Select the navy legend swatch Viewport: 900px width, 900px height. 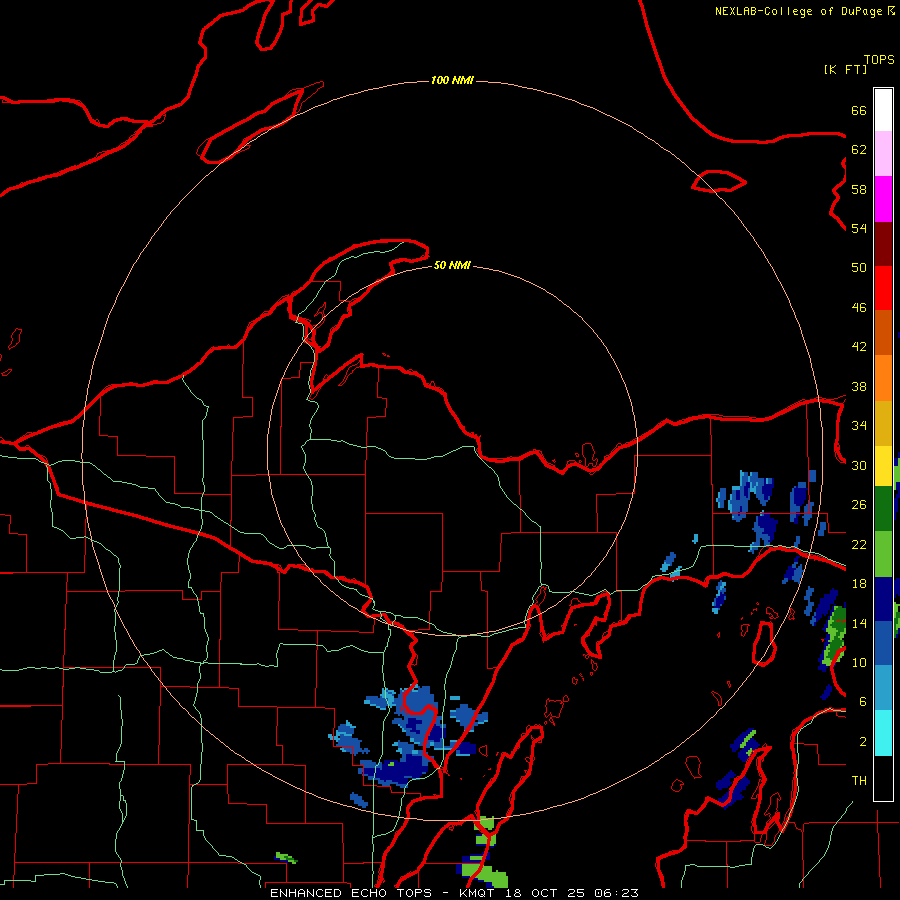pos(883,599)
